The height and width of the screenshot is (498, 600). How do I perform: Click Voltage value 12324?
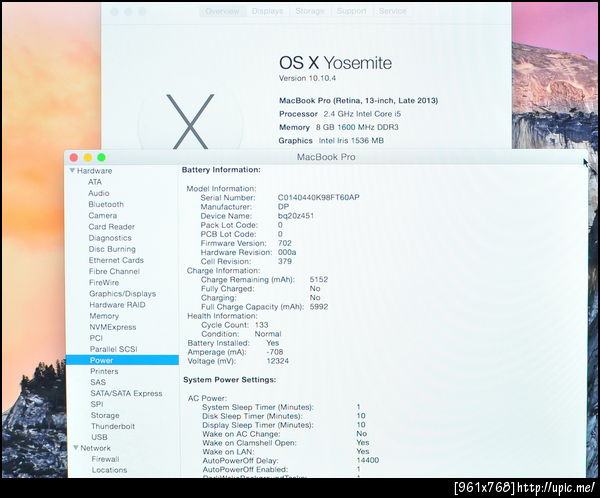click(277, 361)
